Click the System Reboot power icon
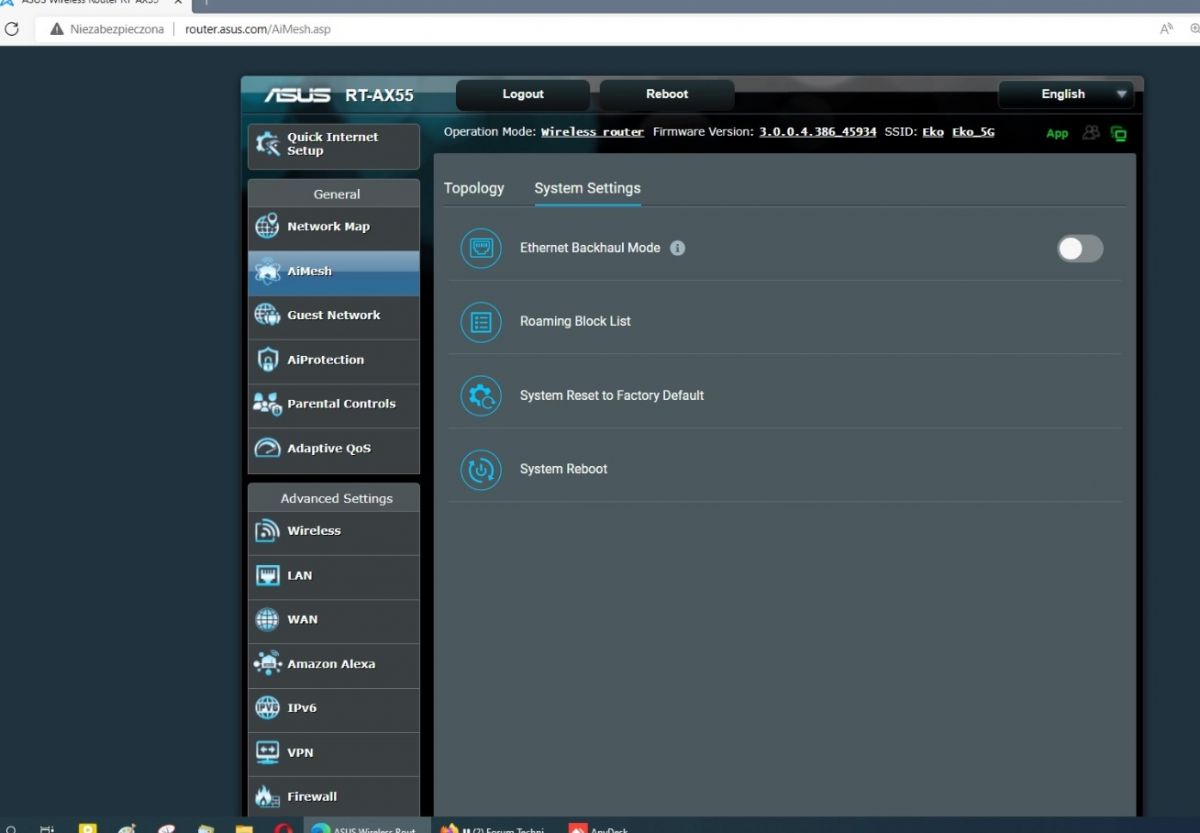 pyautogui.click(x=481, y=469)
